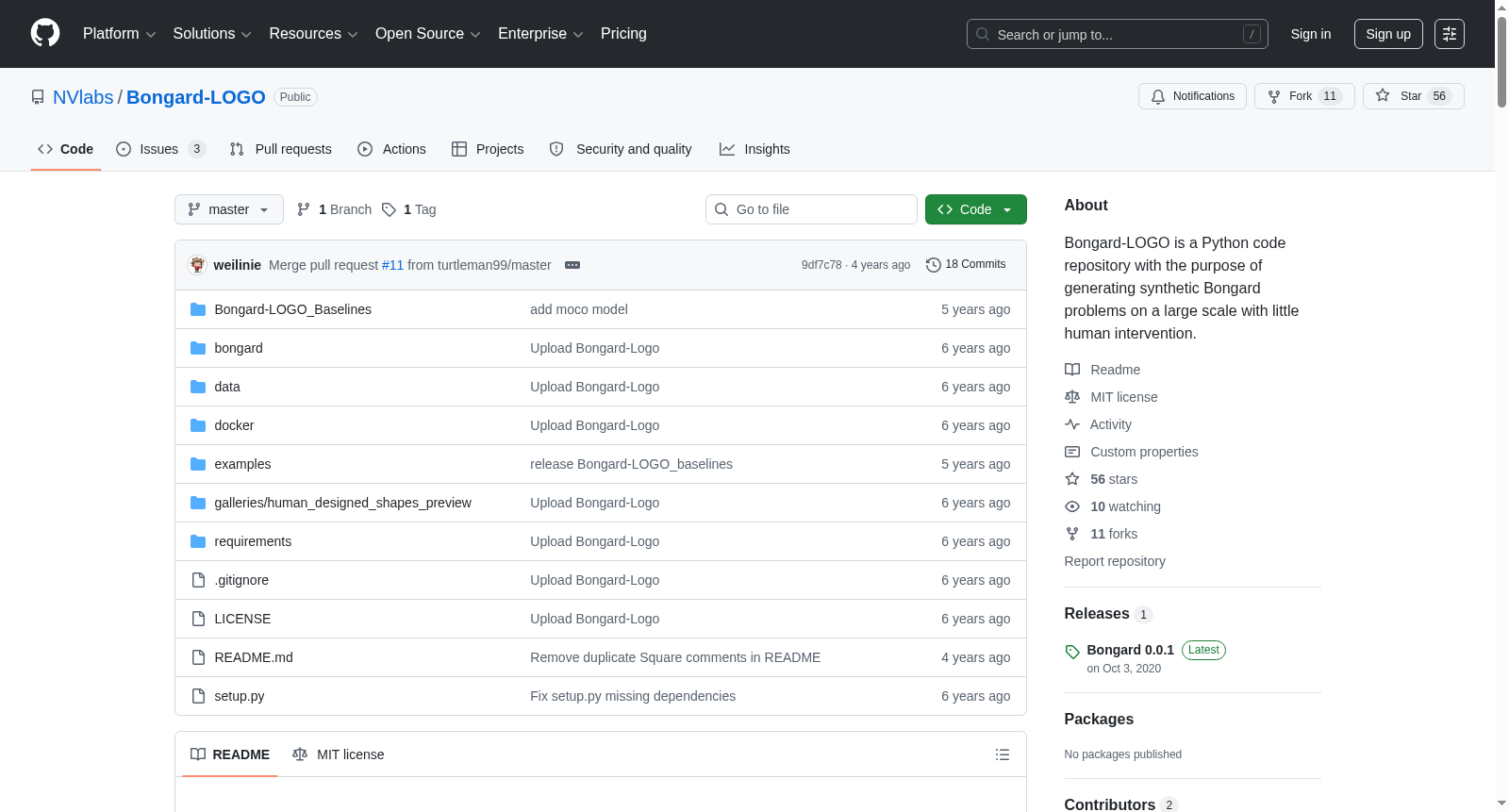Select the README tab
This screenshot has width=1509, height=812.
(x=230, y=754)
